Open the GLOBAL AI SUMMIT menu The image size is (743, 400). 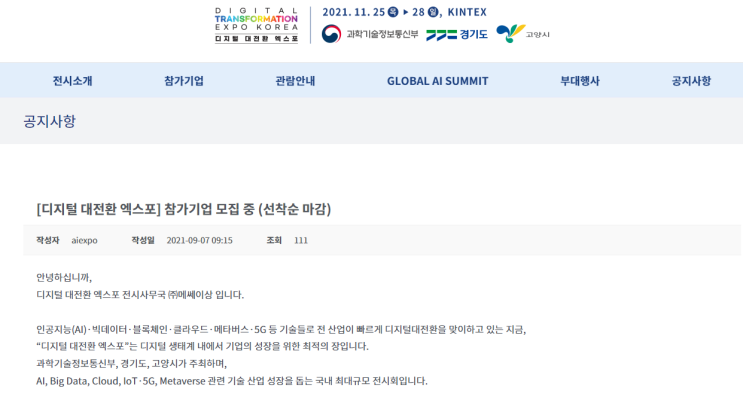437,81
